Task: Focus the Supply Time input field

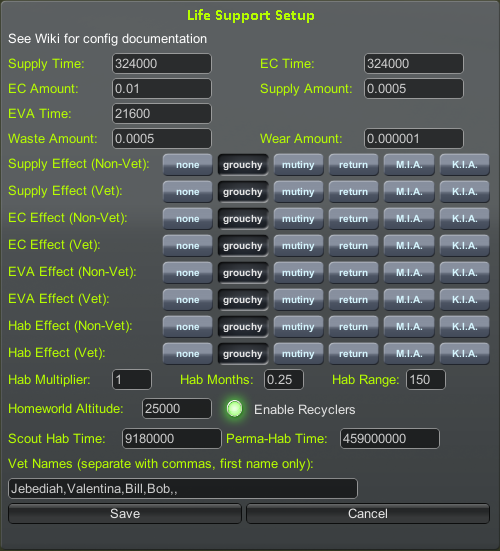Action: point(162,64)
